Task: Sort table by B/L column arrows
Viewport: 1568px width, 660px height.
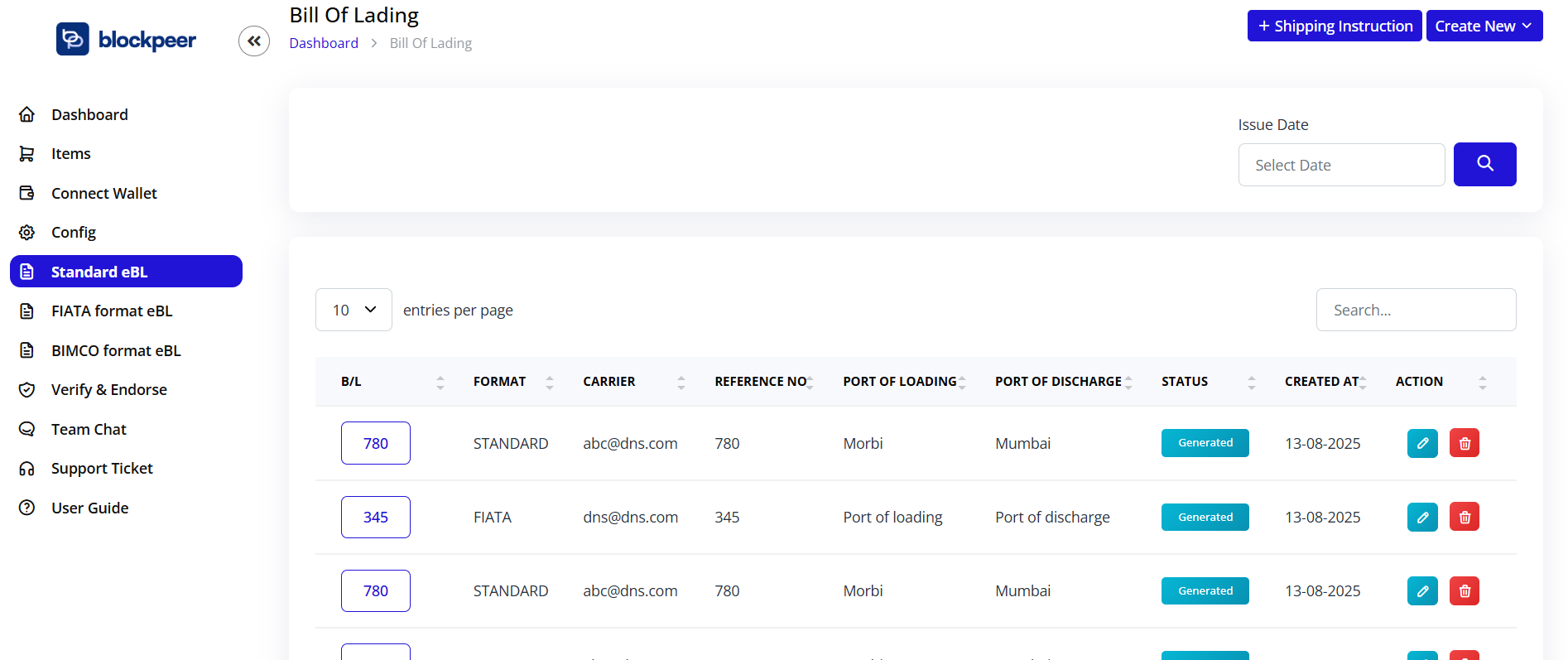Action: pyautogui.click(x=440, y=382)
